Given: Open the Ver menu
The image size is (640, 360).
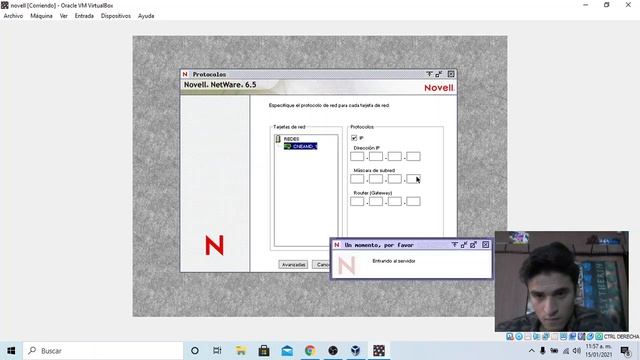Looking at the screenshot, I should (x=64, y=16).
